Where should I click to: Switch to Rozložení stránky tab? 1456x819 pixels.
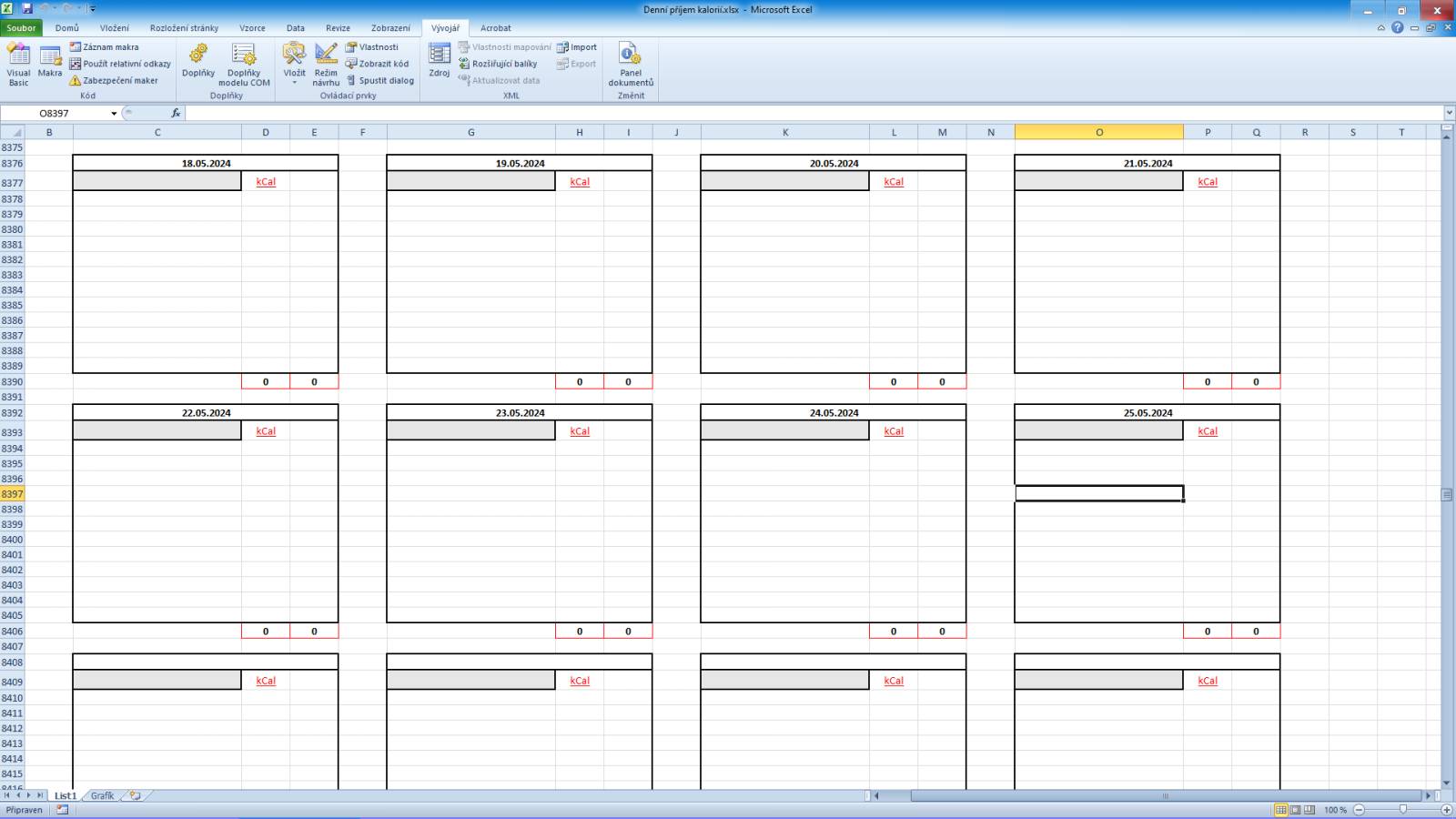point(184,28)
